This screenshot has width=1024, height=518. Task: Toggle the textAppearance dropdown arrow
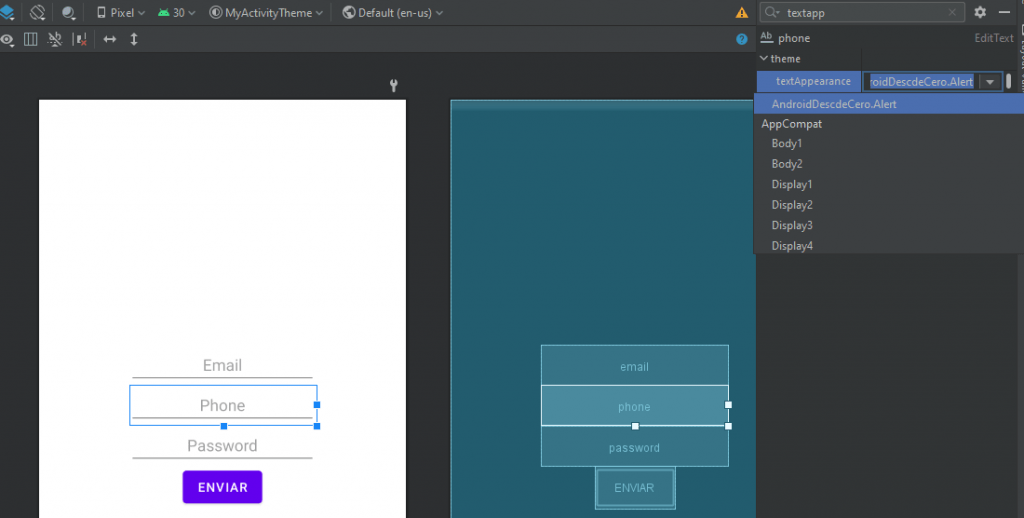click(x=990, y=82)
